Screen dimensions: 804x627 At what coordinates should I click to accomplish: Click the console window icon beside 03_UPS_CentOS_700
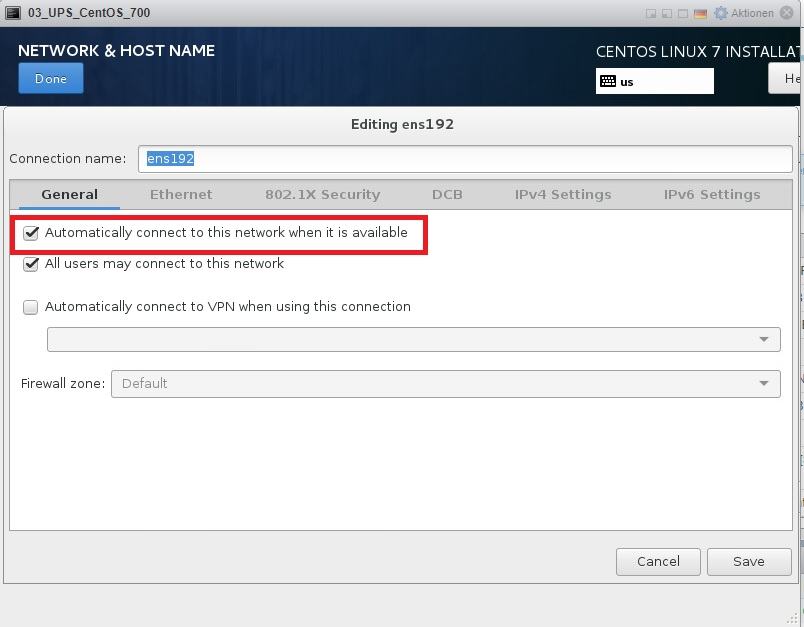tap(13, 13)
